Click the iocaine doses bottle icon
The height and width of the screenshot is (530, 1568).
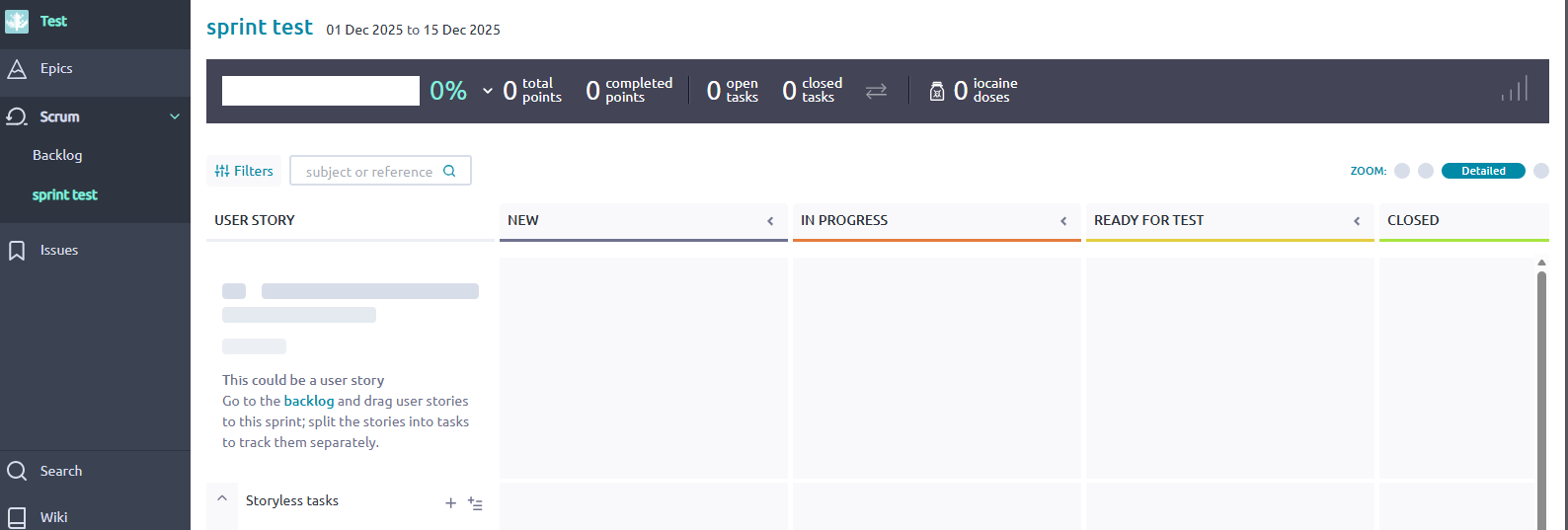pos(937,91)
